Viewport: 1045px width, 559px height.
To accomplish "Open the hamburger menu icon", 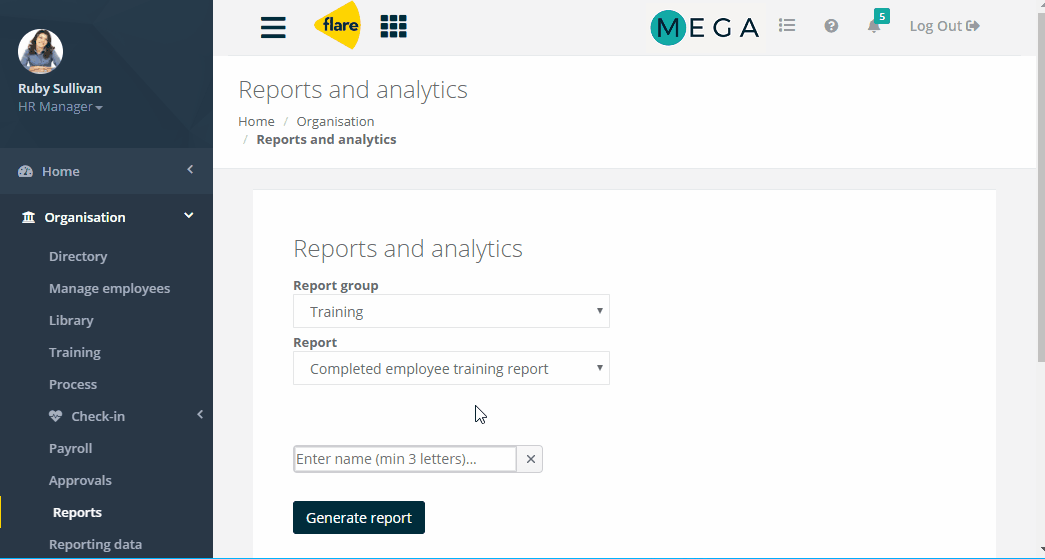I will [273, 27].
